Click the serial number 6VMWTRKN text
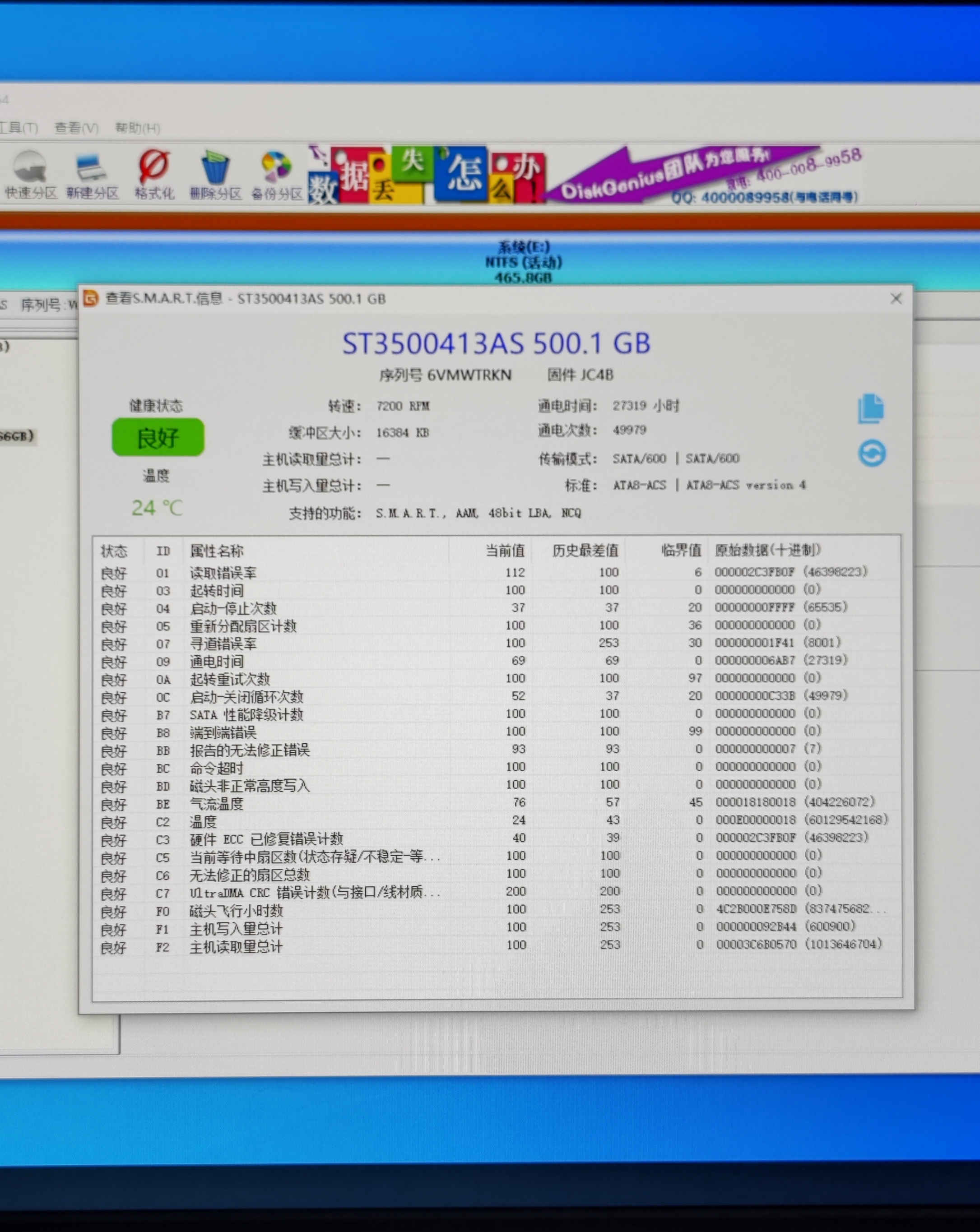 pos(469,375)
